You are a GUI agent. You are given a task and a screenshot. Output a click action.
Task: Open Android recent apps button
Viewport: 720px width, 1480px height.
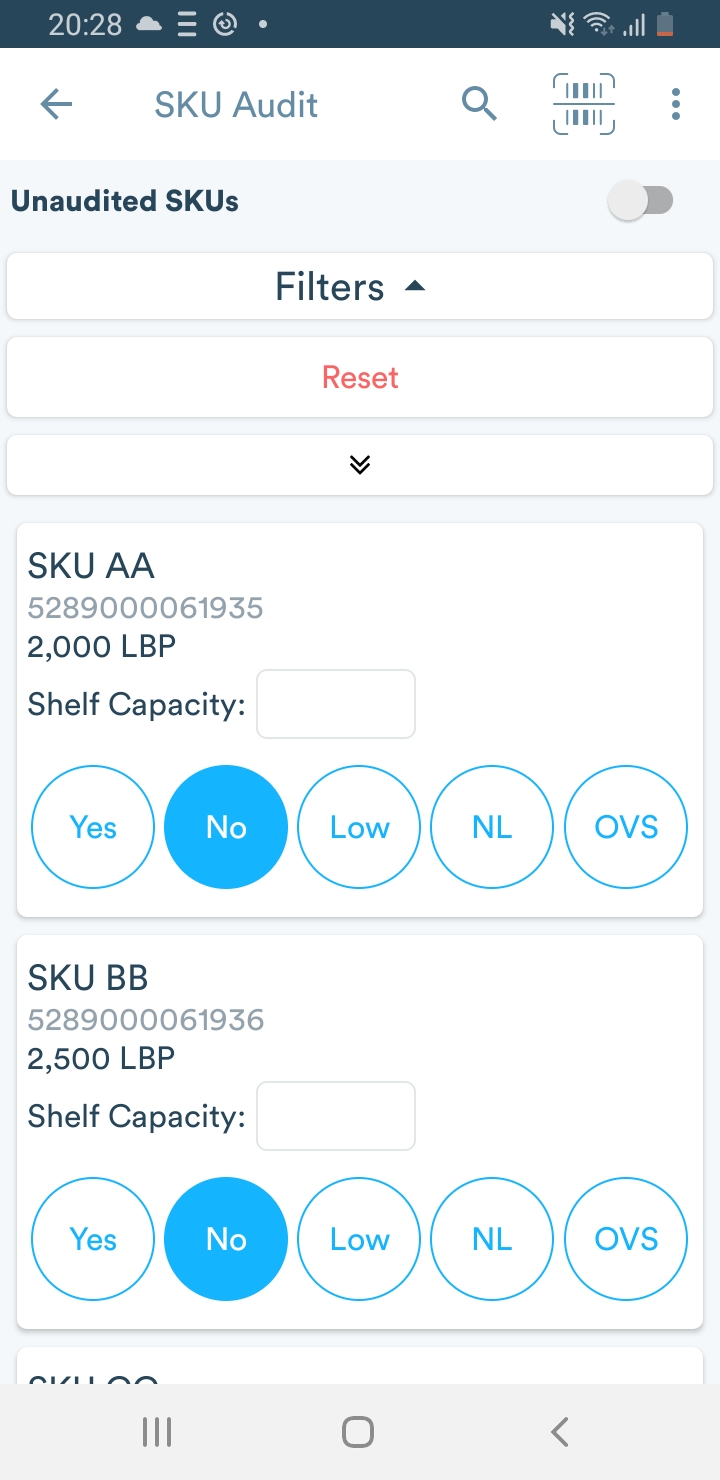point(157,1432)
